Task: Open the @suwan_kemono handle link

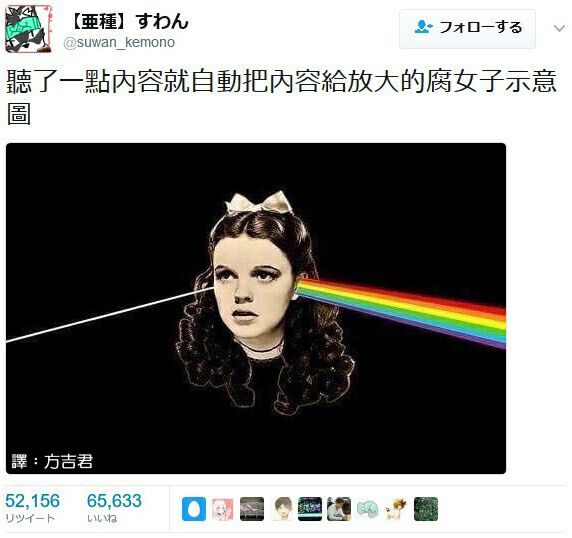Action: (119, 42)
